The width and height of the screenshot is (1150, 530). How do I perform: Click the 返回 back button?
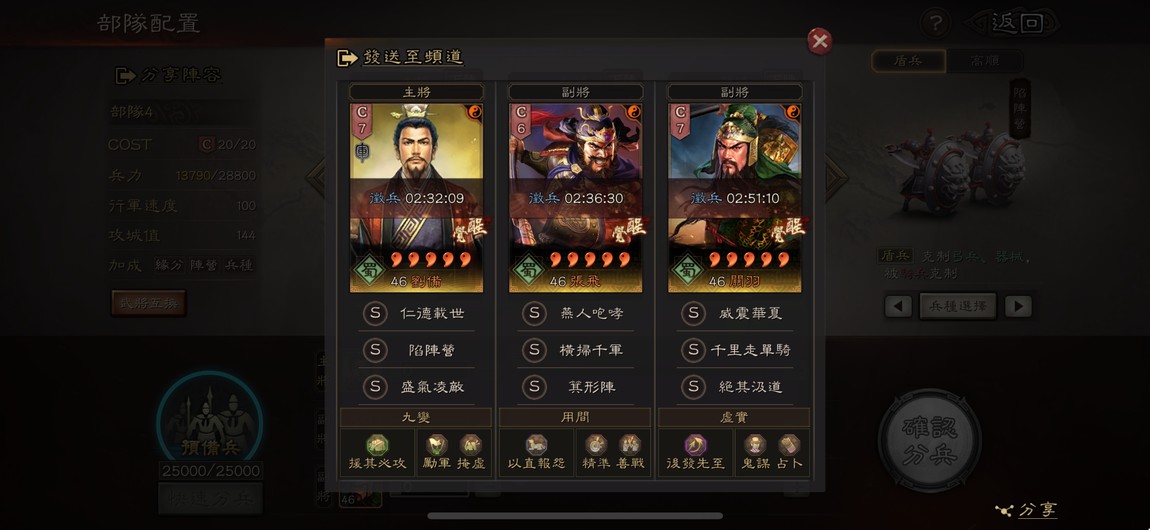point(1011,23)
